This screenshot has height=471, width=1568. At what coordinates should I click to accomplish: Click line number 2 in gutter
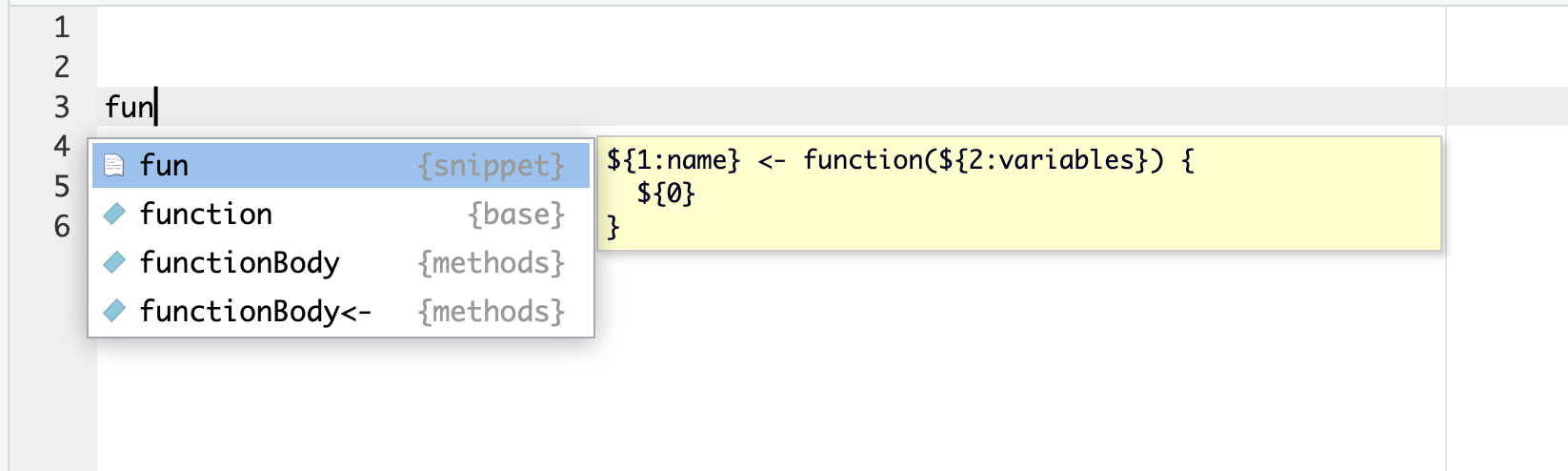[x=62, y=67]
